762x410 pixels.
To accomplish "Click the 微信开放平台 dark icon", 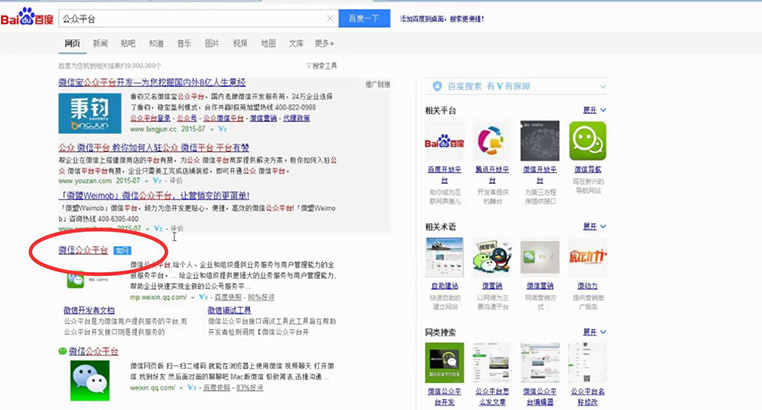I will tap(540, 141).
